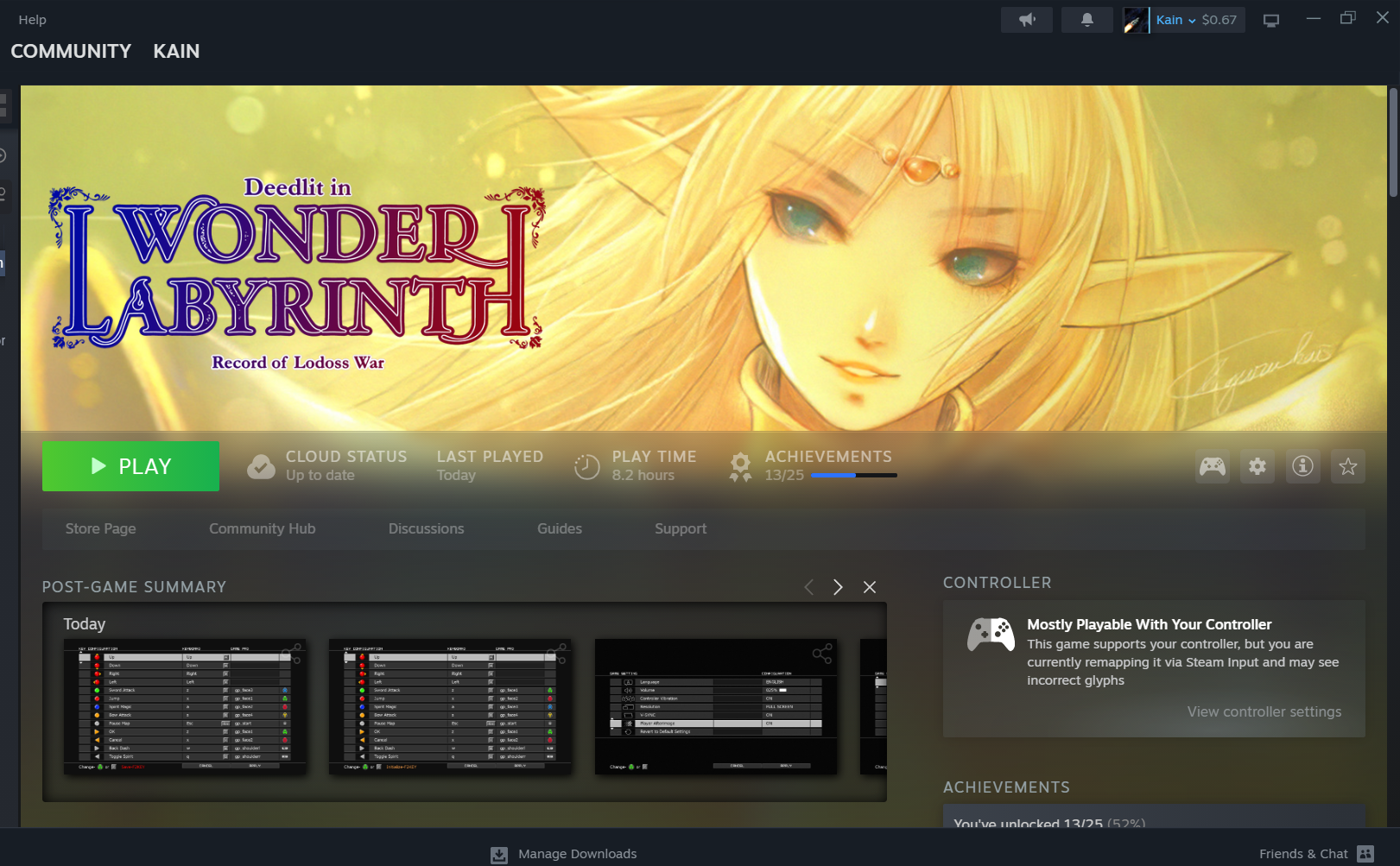Click the LAST PLAYED Today stat
This screenshot has height=866, width=1400.
point(490,465)
